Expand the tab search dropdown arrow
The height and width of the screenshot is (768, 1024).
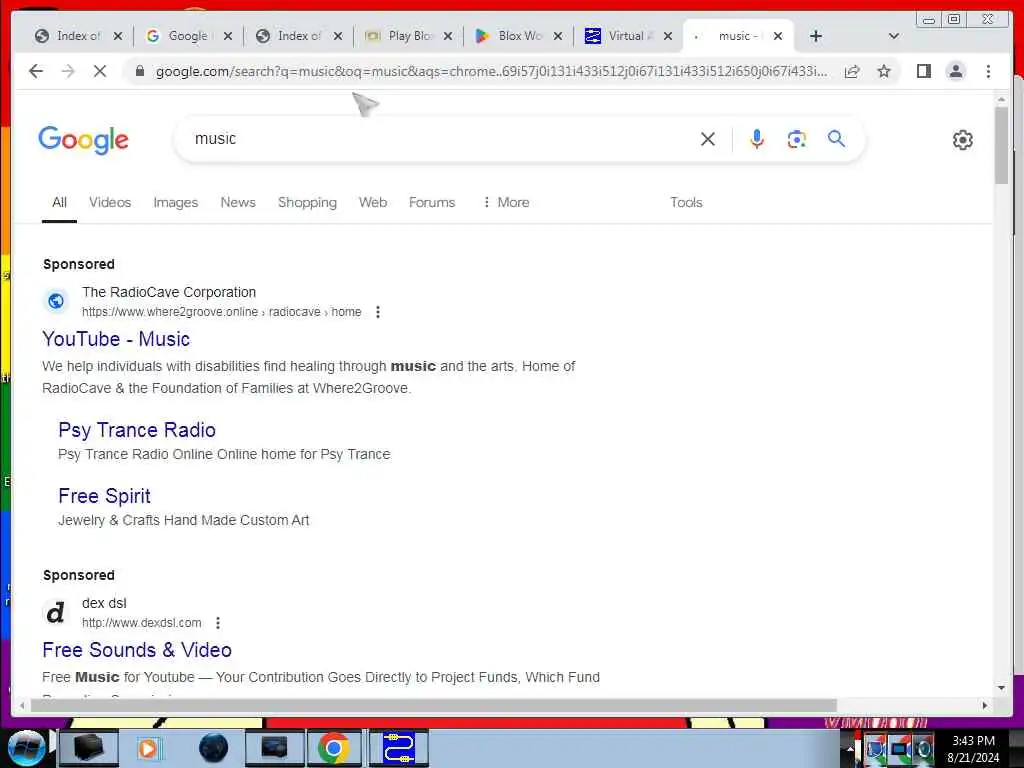894,36
